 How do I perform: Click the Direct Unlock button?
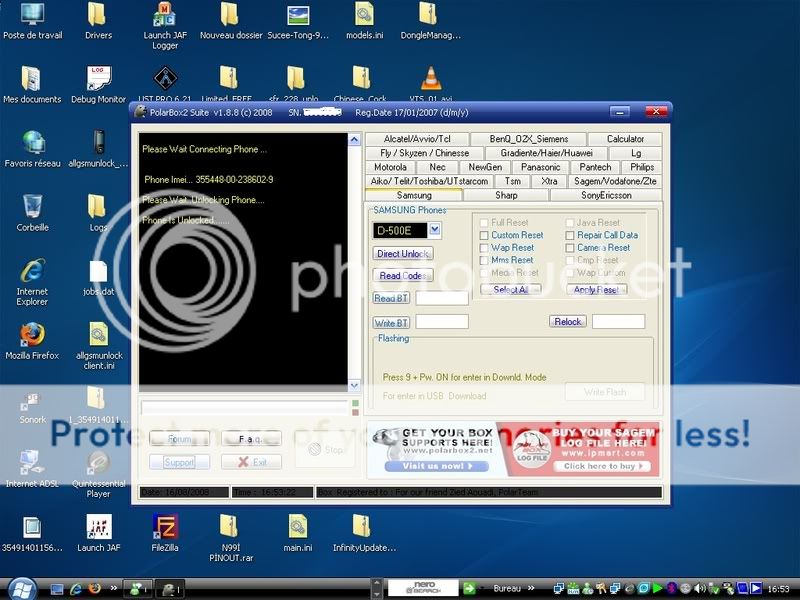point(403,254)
